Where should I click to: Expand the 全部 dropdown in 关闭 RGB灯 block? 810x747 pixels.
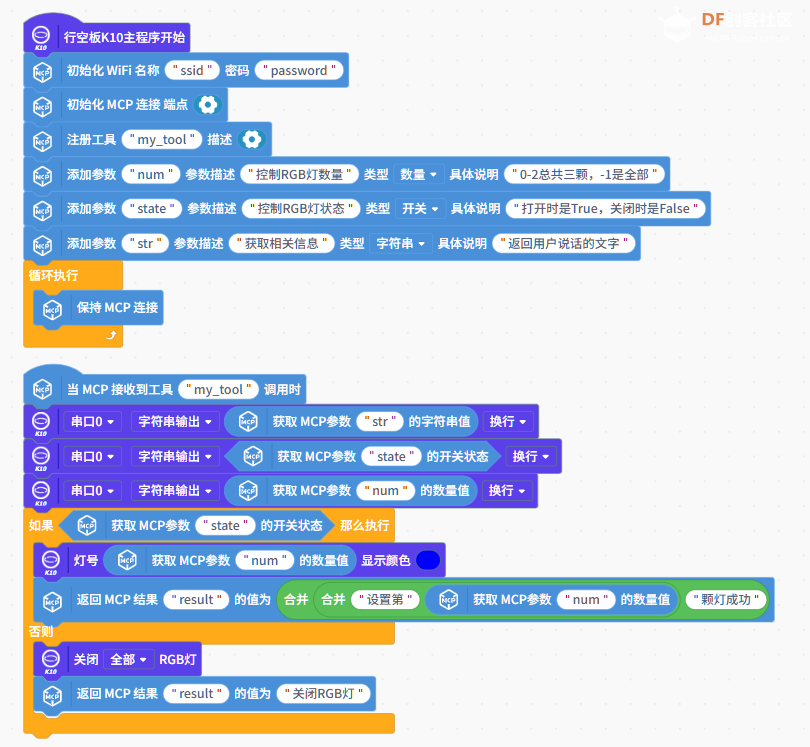pos(129,660)
